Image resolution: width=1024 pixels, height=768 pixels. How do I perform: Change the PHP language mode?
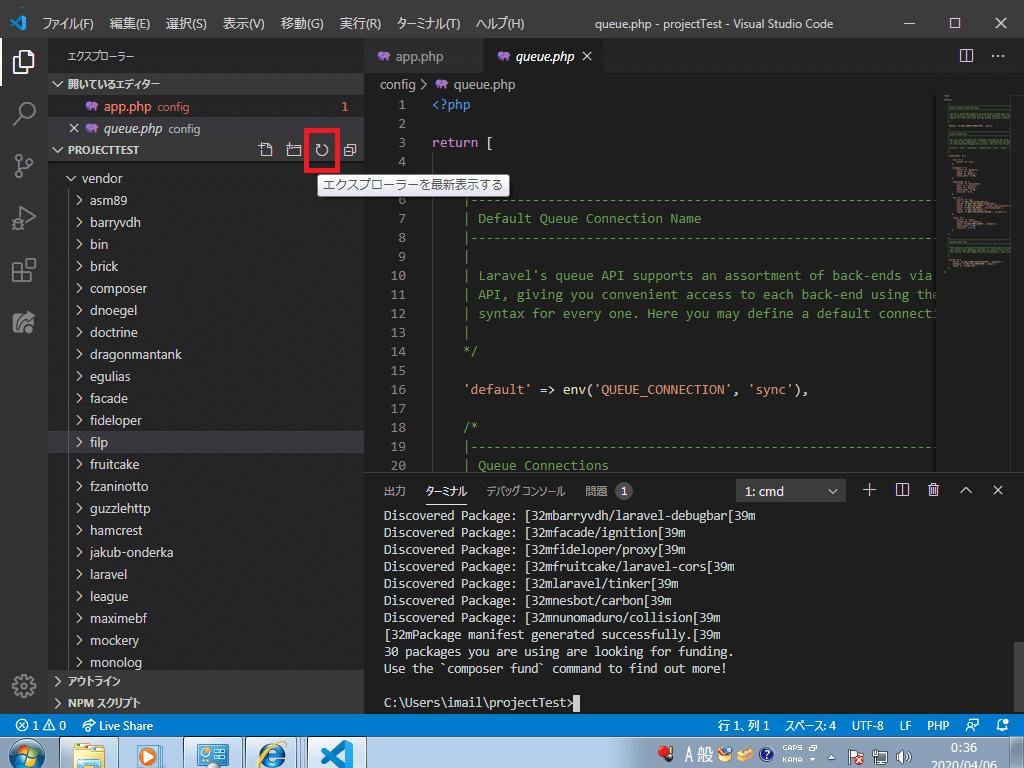pos(938,726)
